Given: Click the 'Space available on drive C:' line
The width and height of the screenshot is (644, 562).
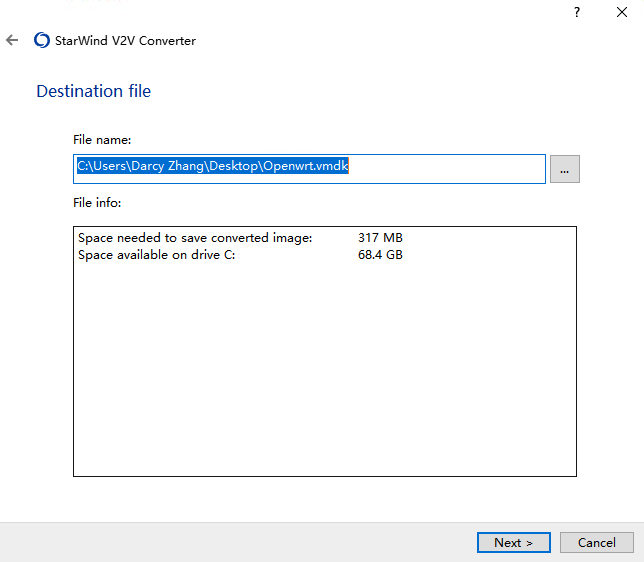Looking at the screenshot, I should pos(156,255).
